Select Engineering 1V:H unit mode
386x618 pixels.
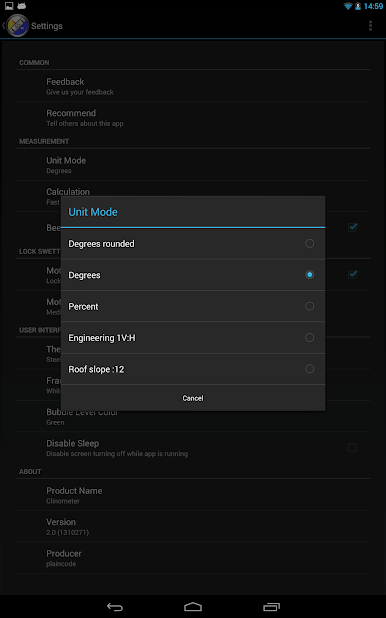click(x=193, y=338)
